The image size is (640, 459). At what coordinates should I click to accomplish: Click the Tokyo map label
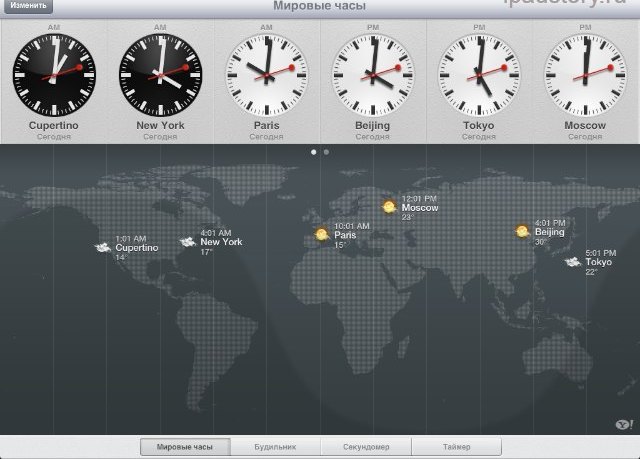(599, 262)
